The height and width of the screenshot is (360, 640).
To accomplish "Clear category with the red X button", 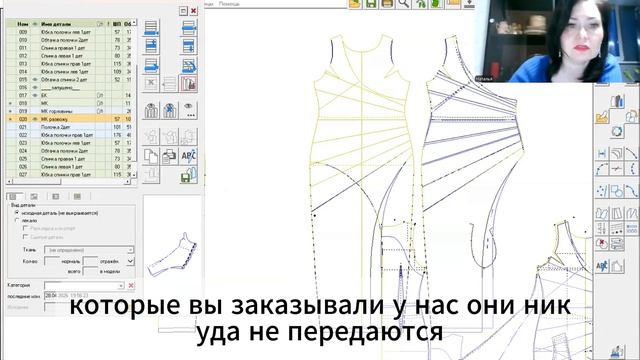I will pos(131,286).
